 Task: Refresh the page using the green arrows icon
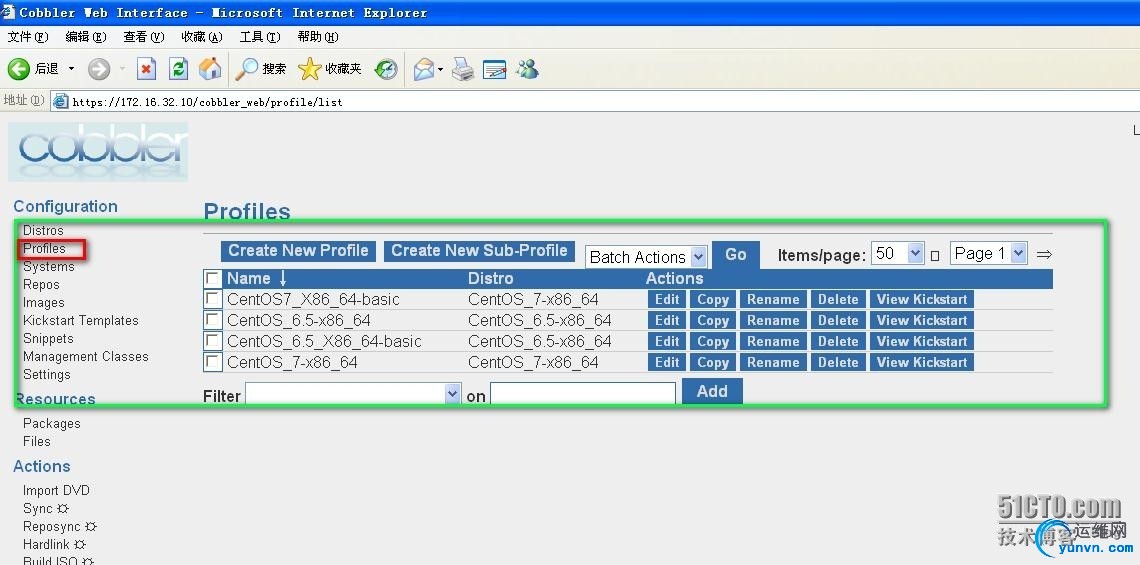coord(178,69)
